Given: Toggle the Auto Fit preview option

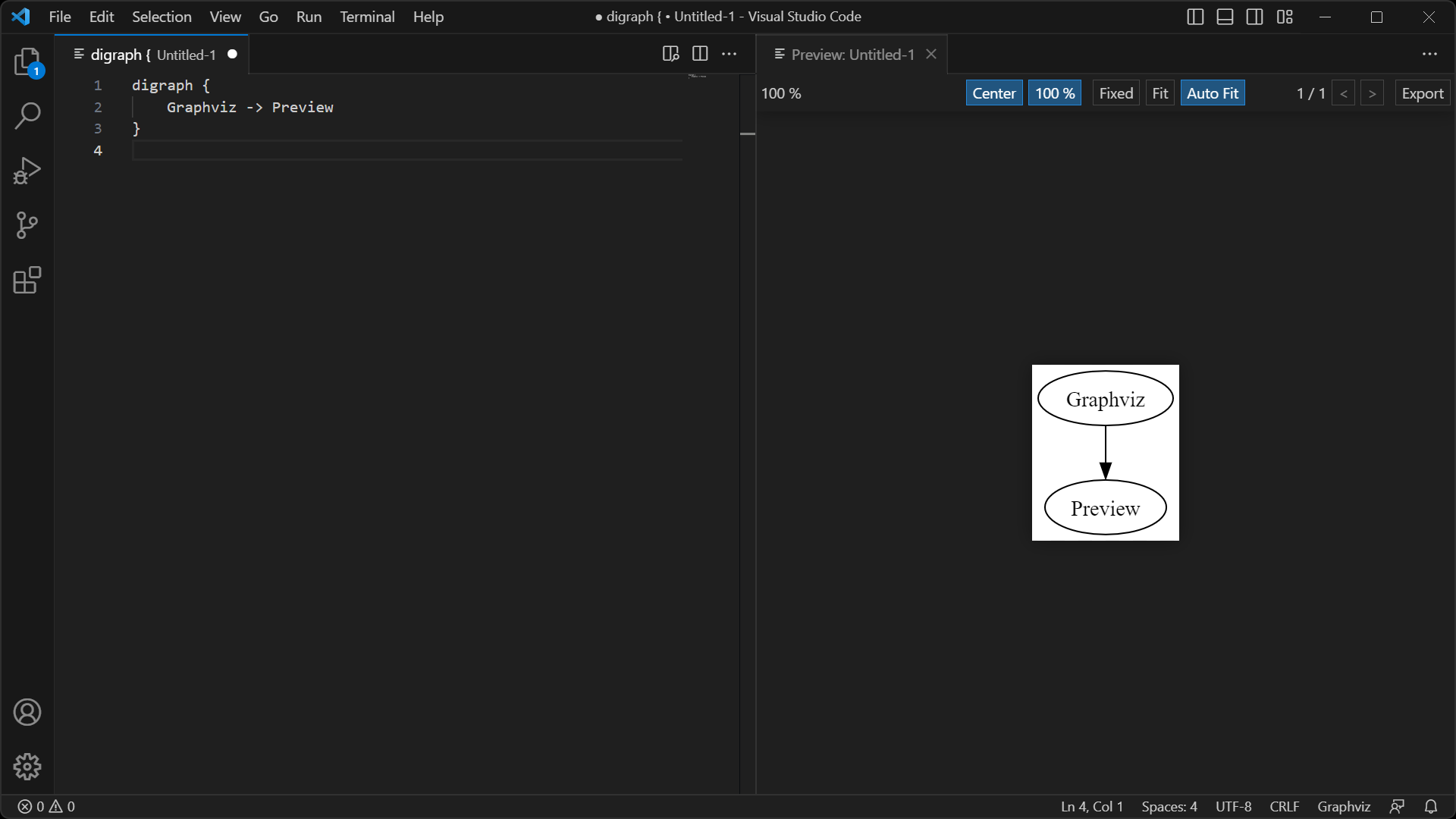Looking at the screenshot, I should 1212,93.
